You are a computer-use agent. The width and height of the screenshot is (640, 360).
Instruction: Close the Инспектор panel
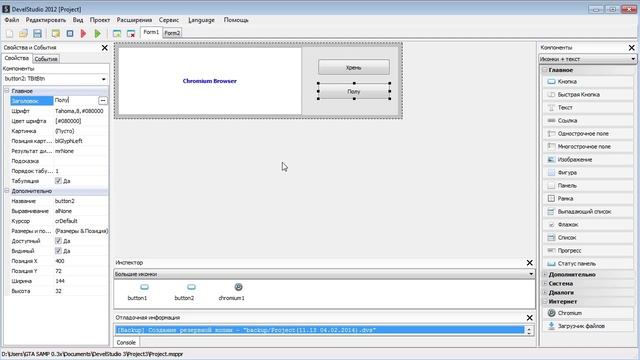529,263
